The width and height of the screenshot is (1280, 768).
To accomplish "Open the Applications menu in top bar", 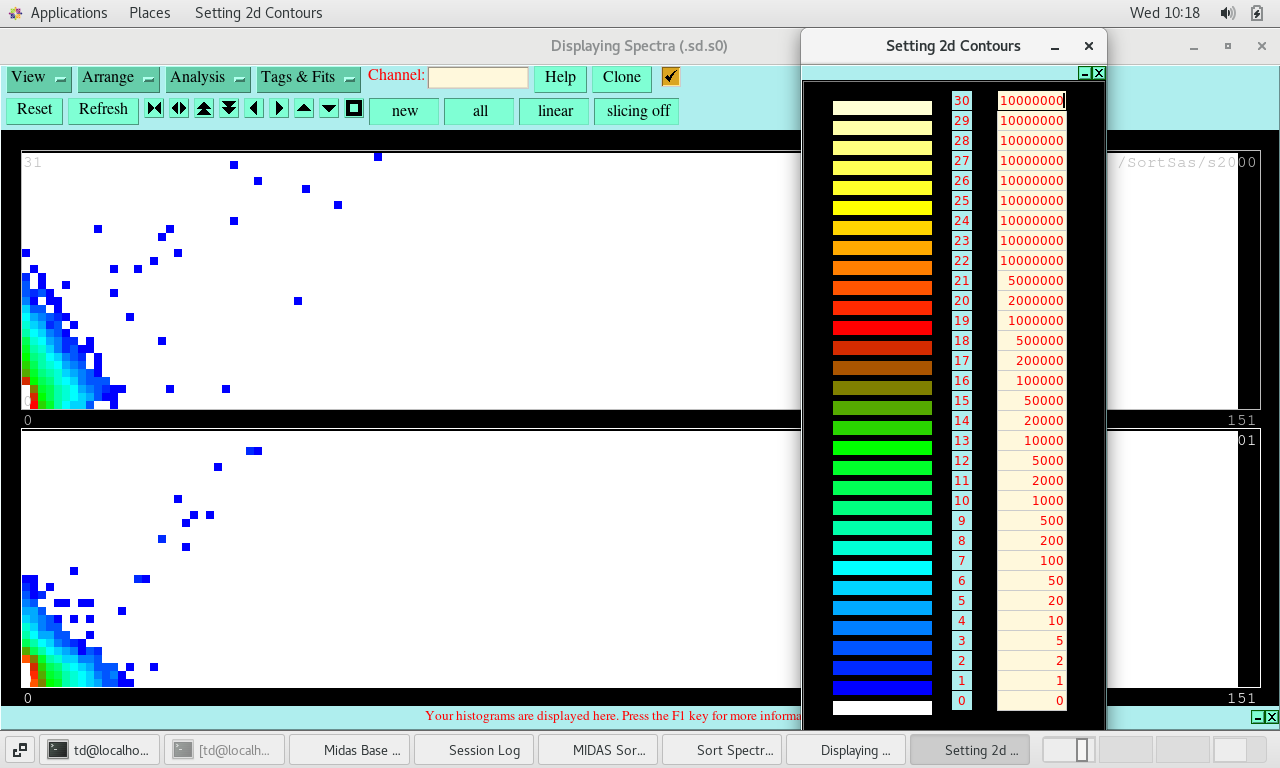I will [x=68, y=13].
